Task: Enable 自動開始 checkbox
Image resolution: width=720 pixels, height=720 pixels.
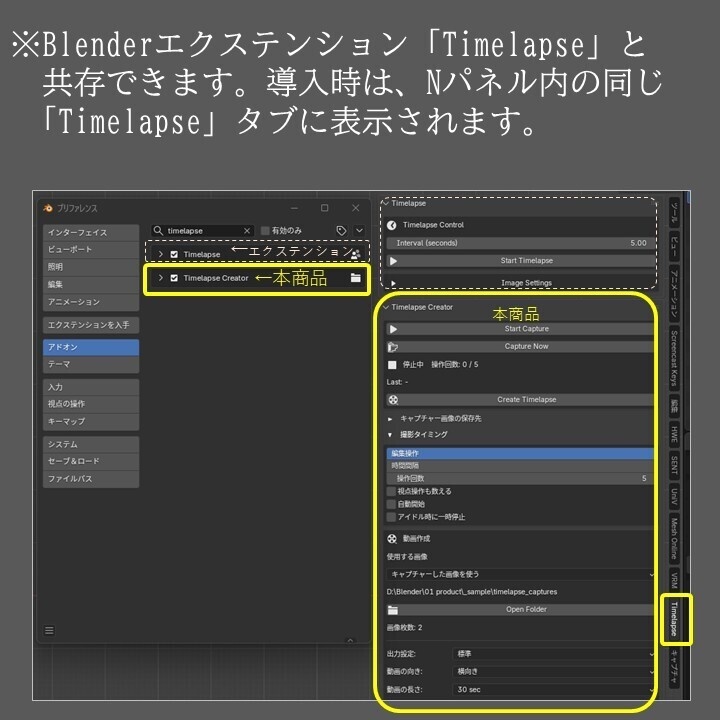Action: [391, 504]
